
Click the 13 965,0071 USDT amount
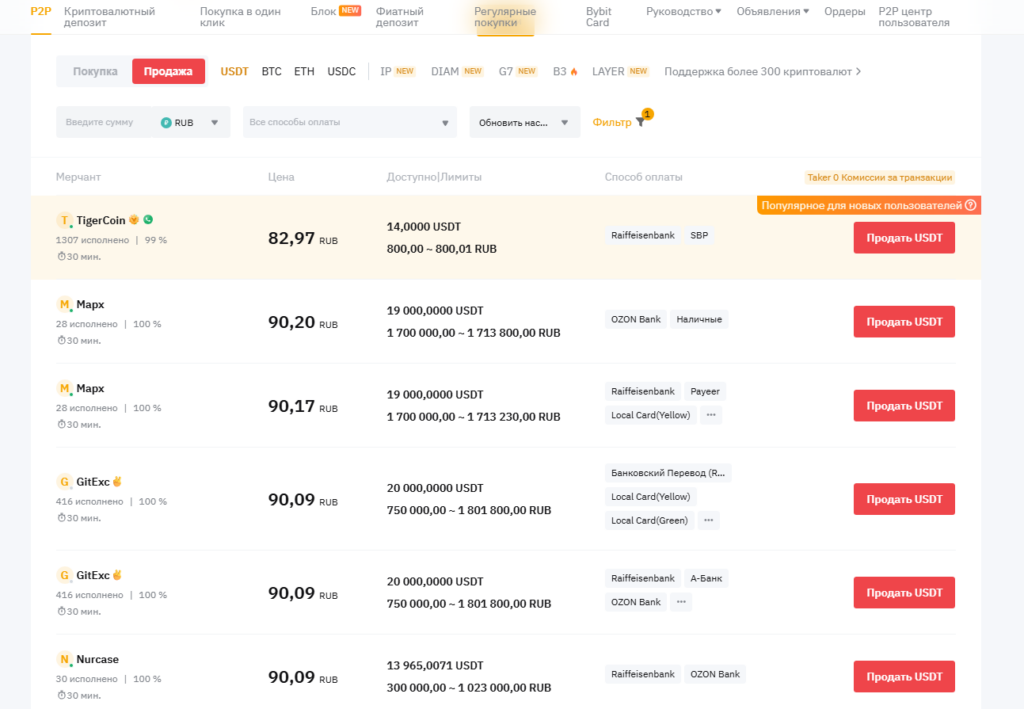tap(435, 665)
